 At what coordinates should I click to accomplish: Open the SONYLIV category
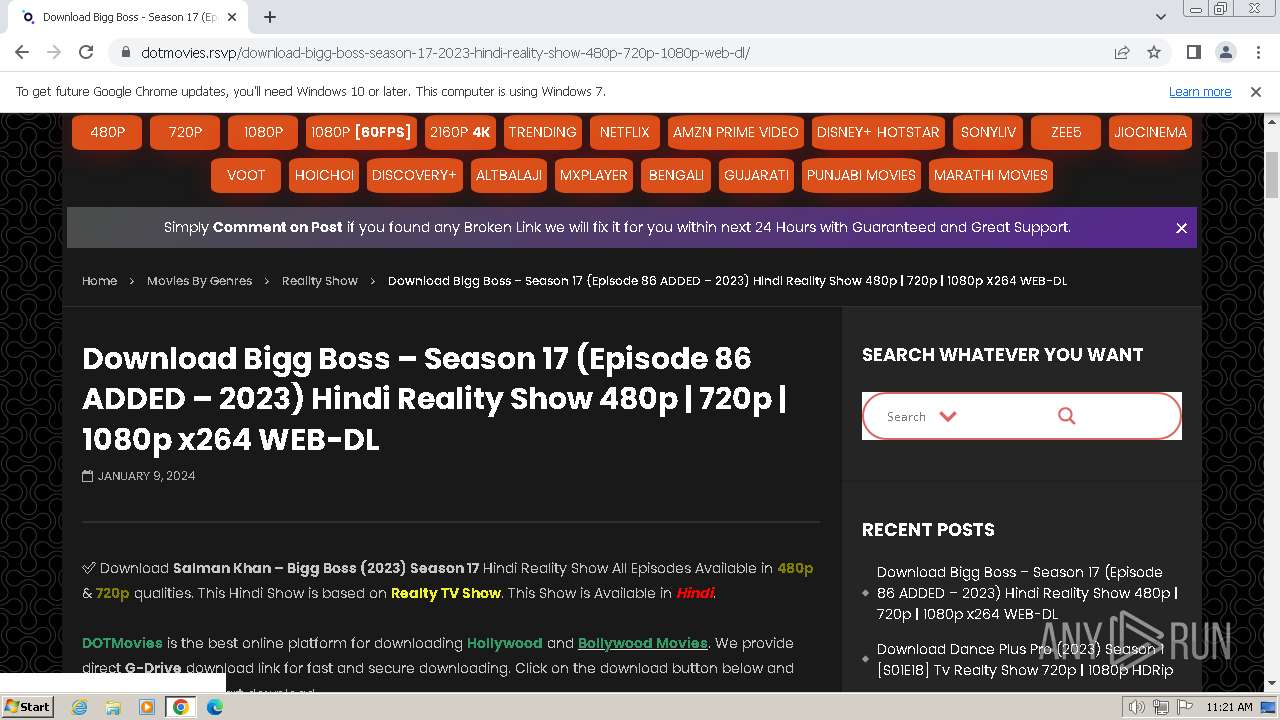(x=988, y=132)
